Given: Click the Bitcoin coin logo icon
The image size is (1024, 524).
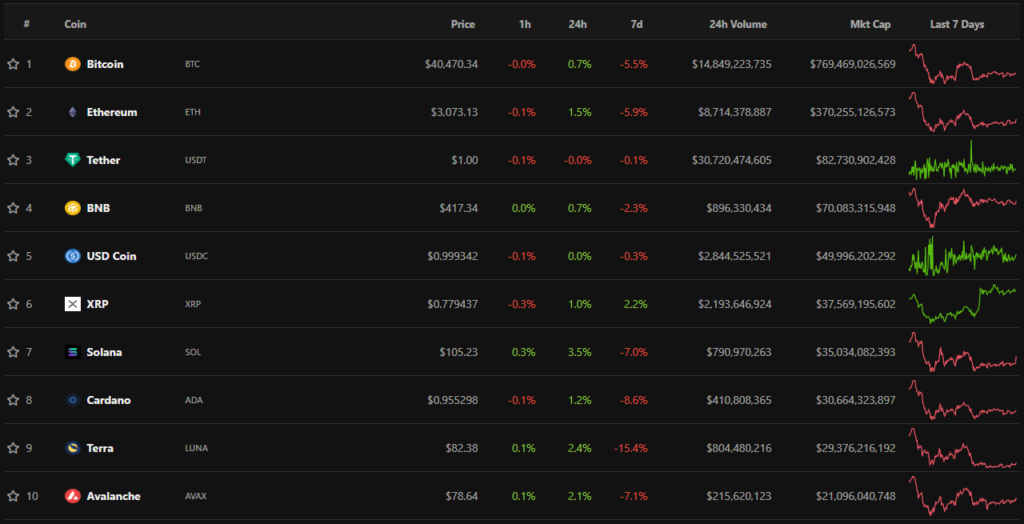Looking at the screenshot, I should coord(72,64).
